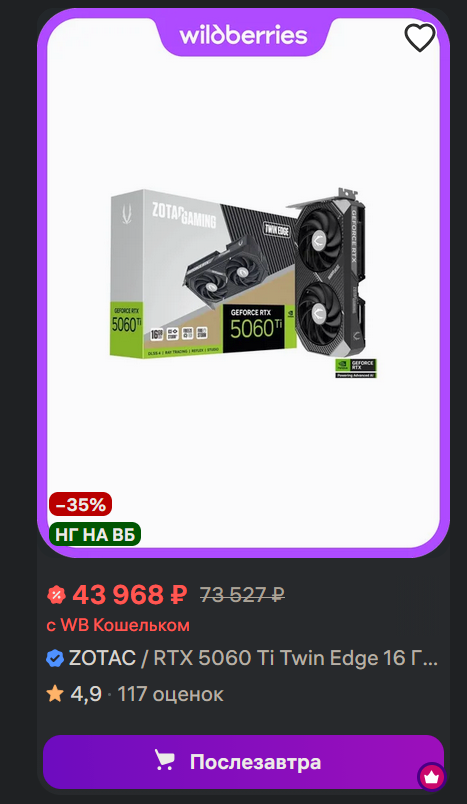Open the ZOTAC brand link

click(x=102, y=658)
